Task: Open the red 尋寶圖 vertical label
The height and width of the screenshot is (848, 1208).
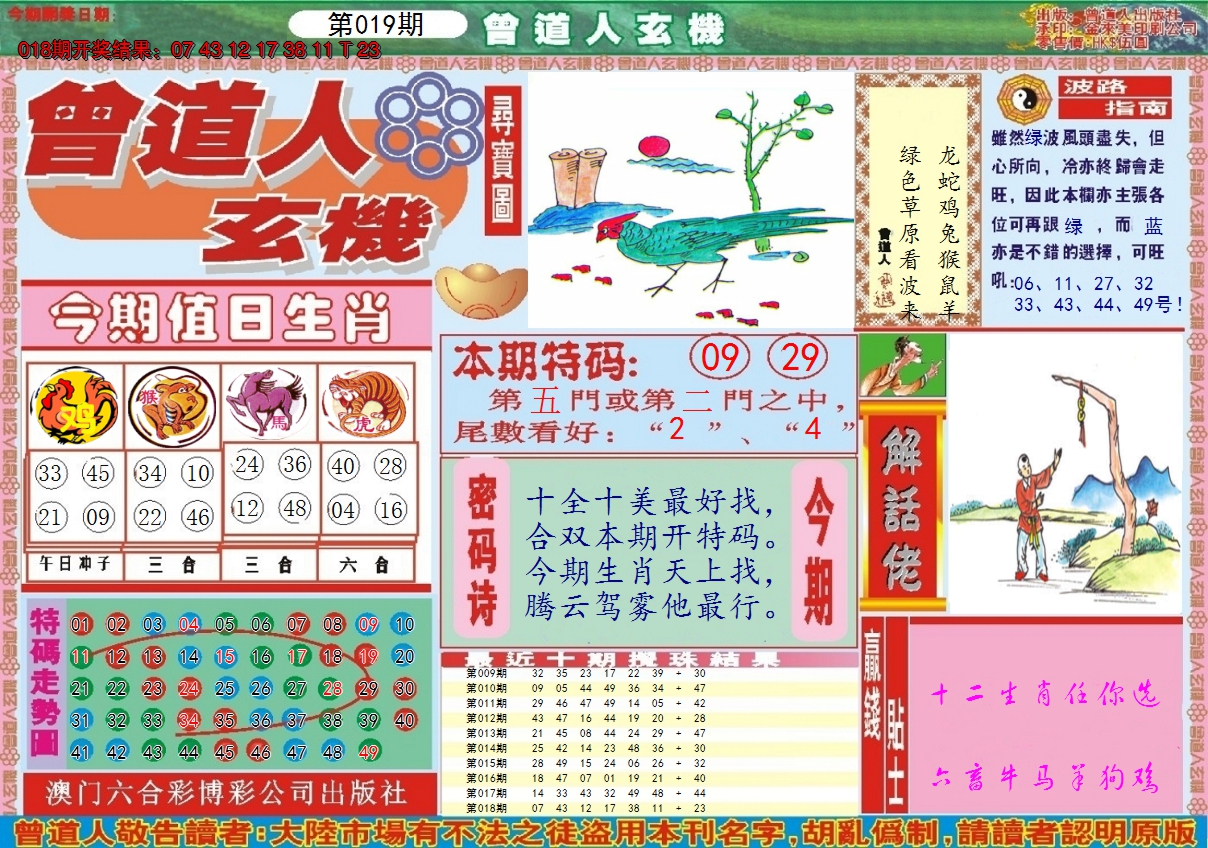Action: (502, 162)
